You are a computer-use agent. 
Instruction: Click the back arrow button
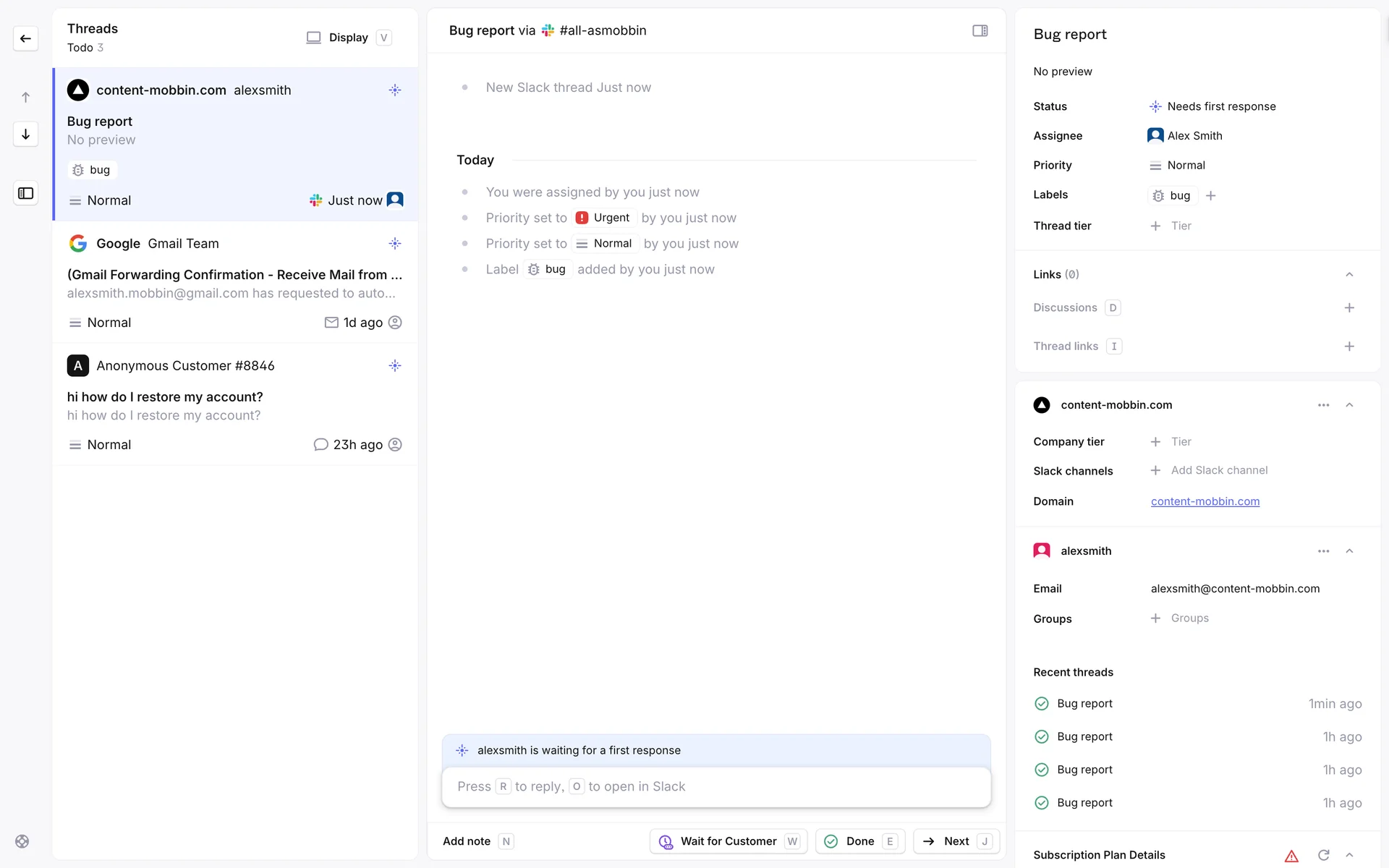(25, 38)
